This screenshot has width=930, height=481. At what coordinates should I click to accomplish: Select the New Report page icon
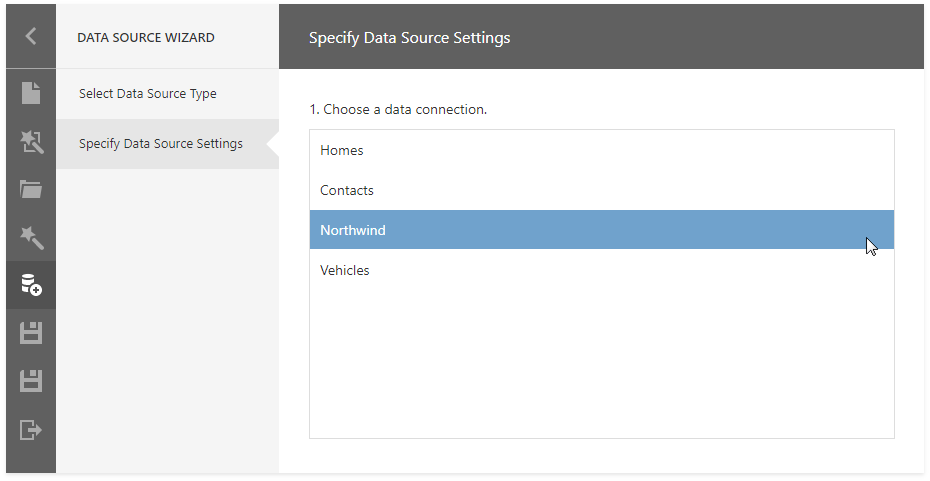[31, 93]
